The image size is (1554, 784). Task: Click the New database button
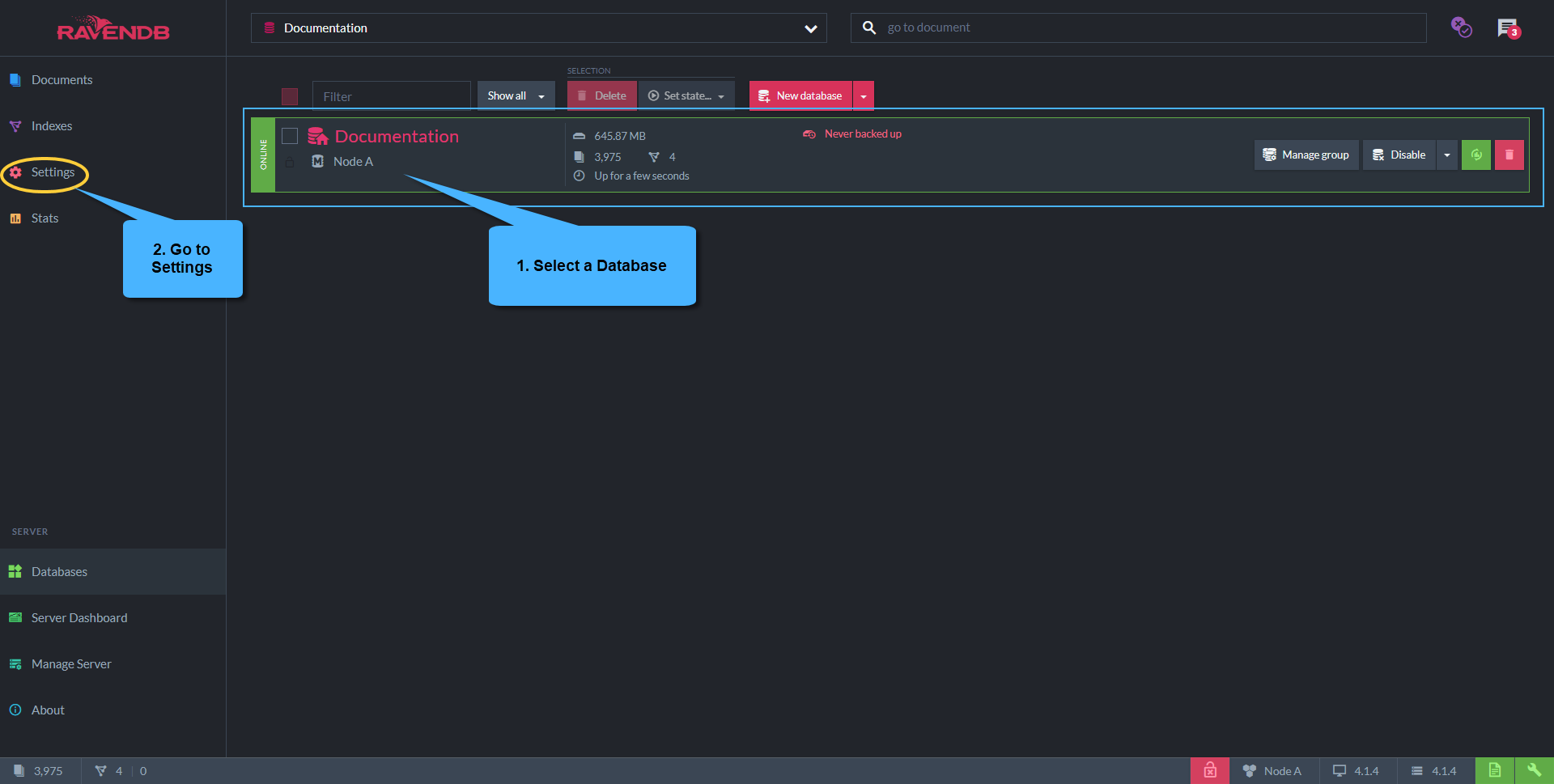coord(800,95)
